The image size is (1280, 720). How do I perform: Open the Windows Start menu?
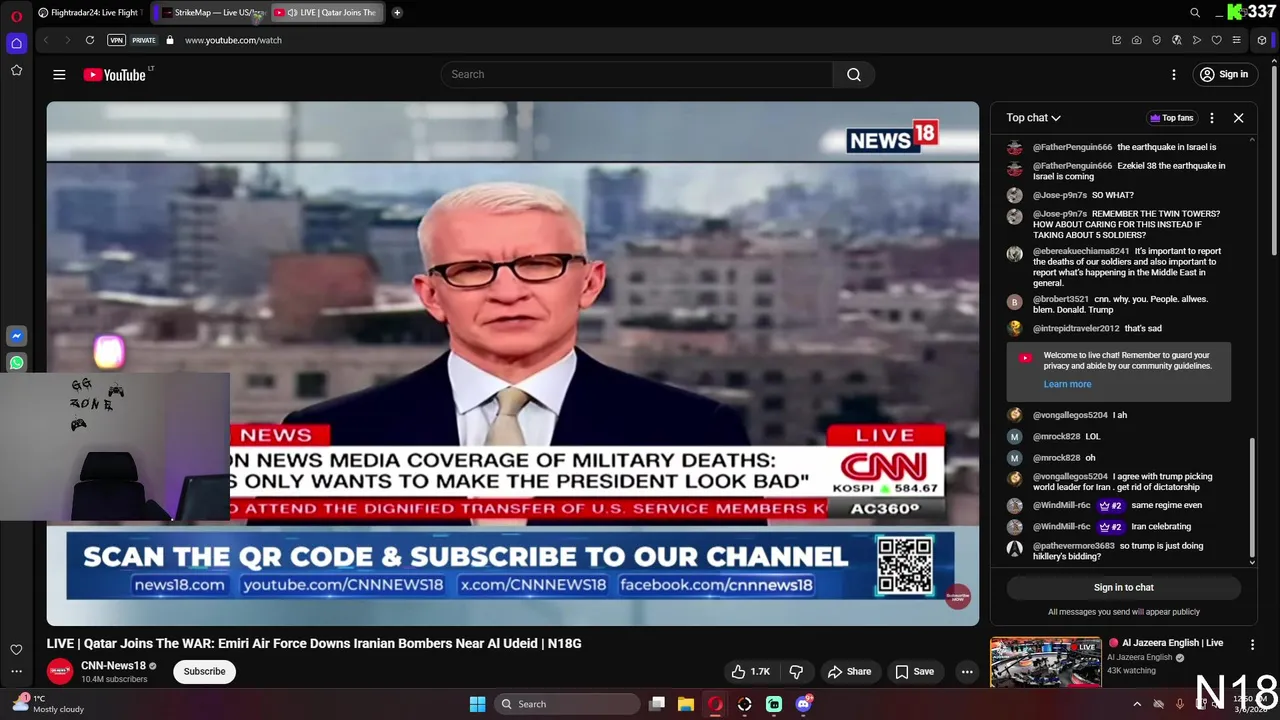tap(478, 704)
